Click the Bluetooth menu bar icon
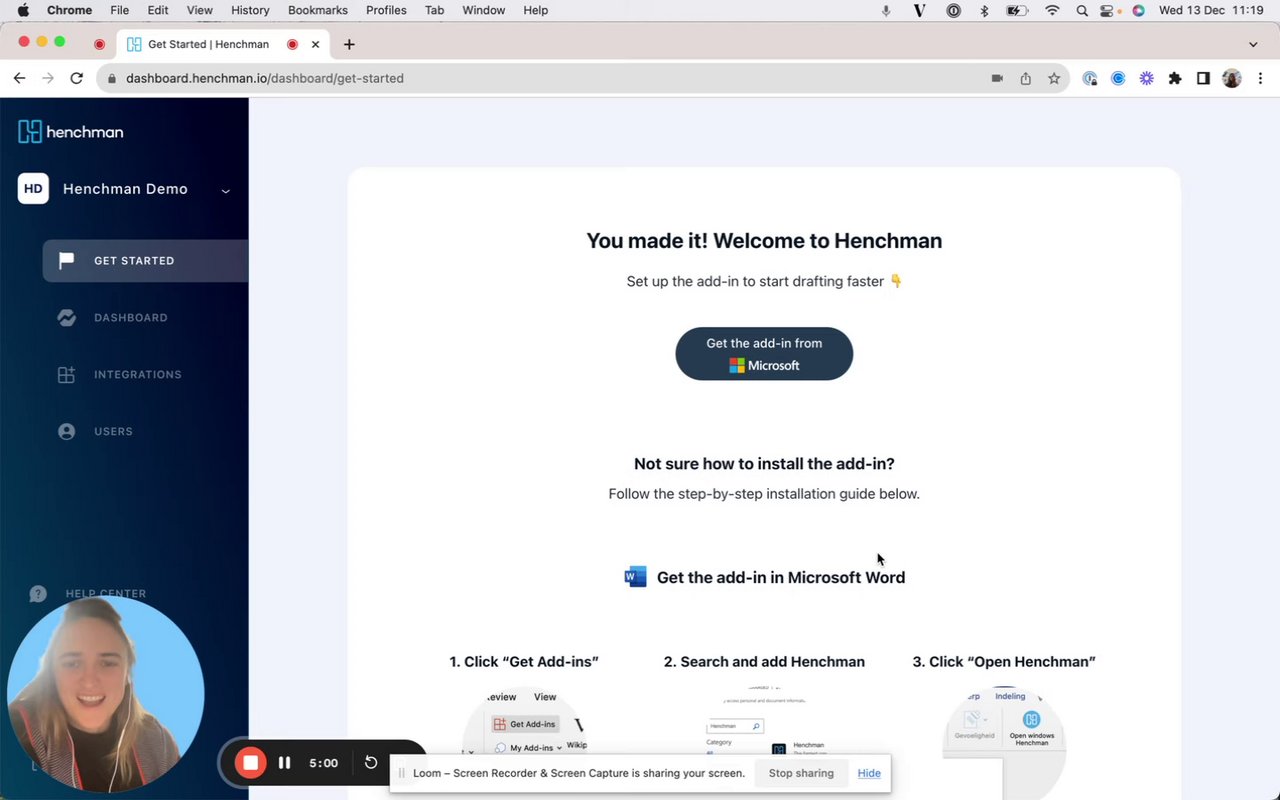Image resolution: width=1280 pixels, height=800 pixels. (x=984, y=10)
